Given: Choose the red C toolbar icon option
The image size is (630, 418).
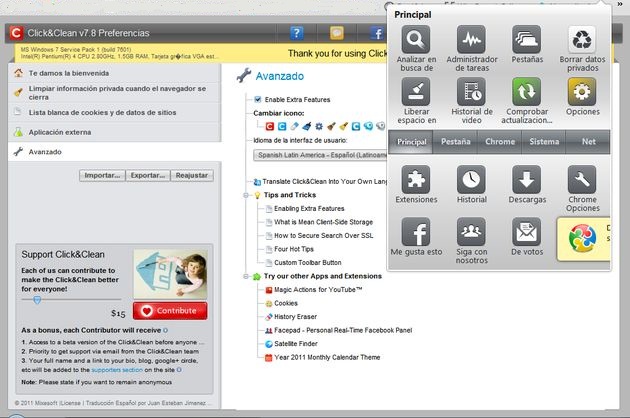Looking at the screenshot, I should pos(270,127).
